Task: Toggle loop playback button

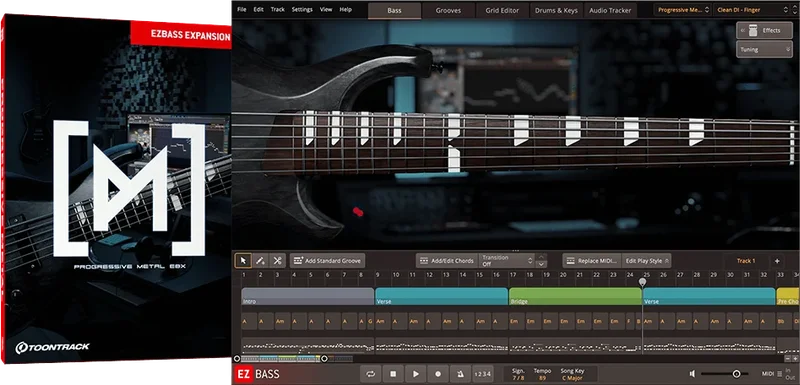Action: click(x=370, y=374)
